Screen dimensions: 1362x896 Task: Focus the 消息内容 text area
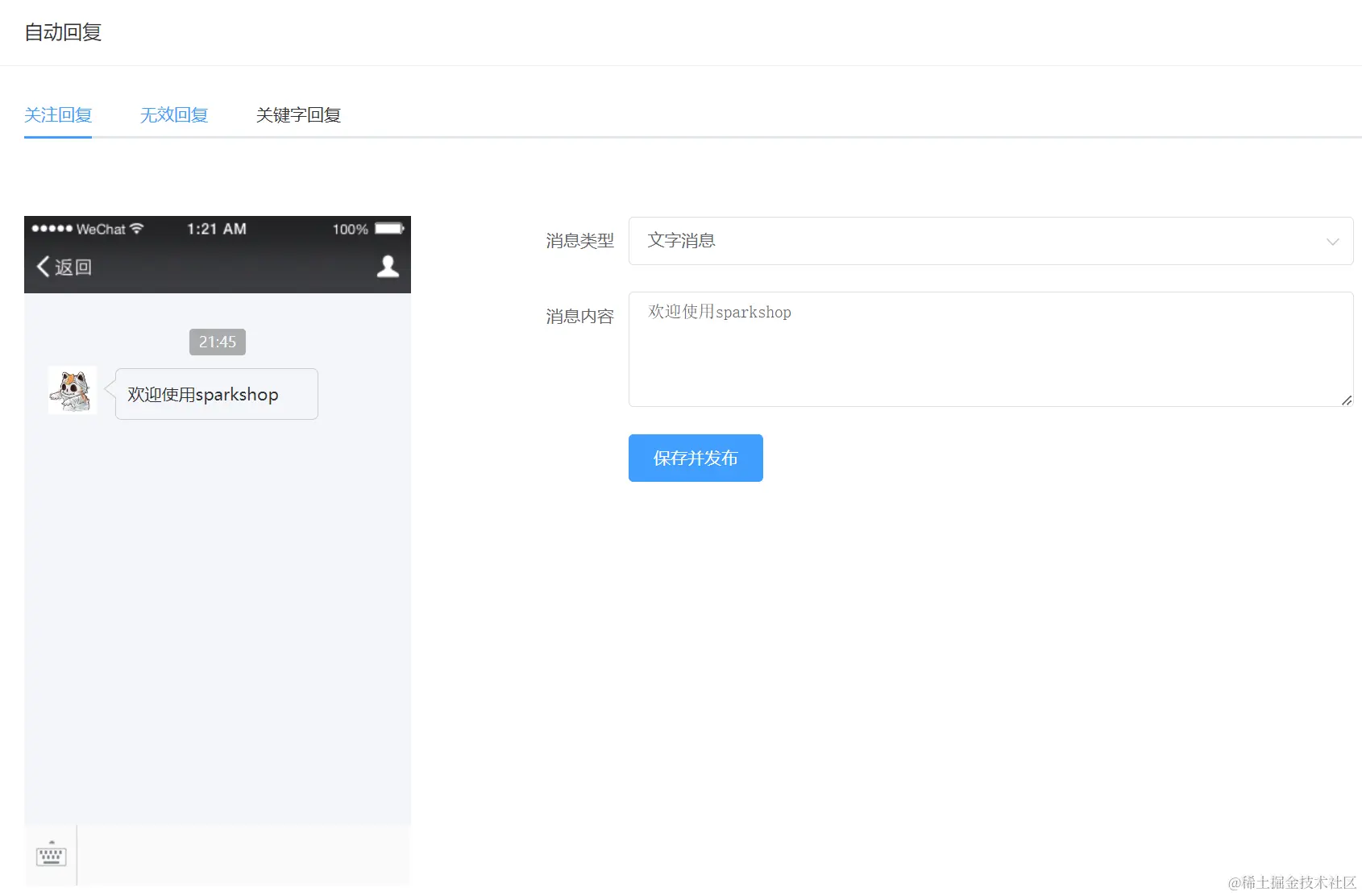[x=990, y=349]
